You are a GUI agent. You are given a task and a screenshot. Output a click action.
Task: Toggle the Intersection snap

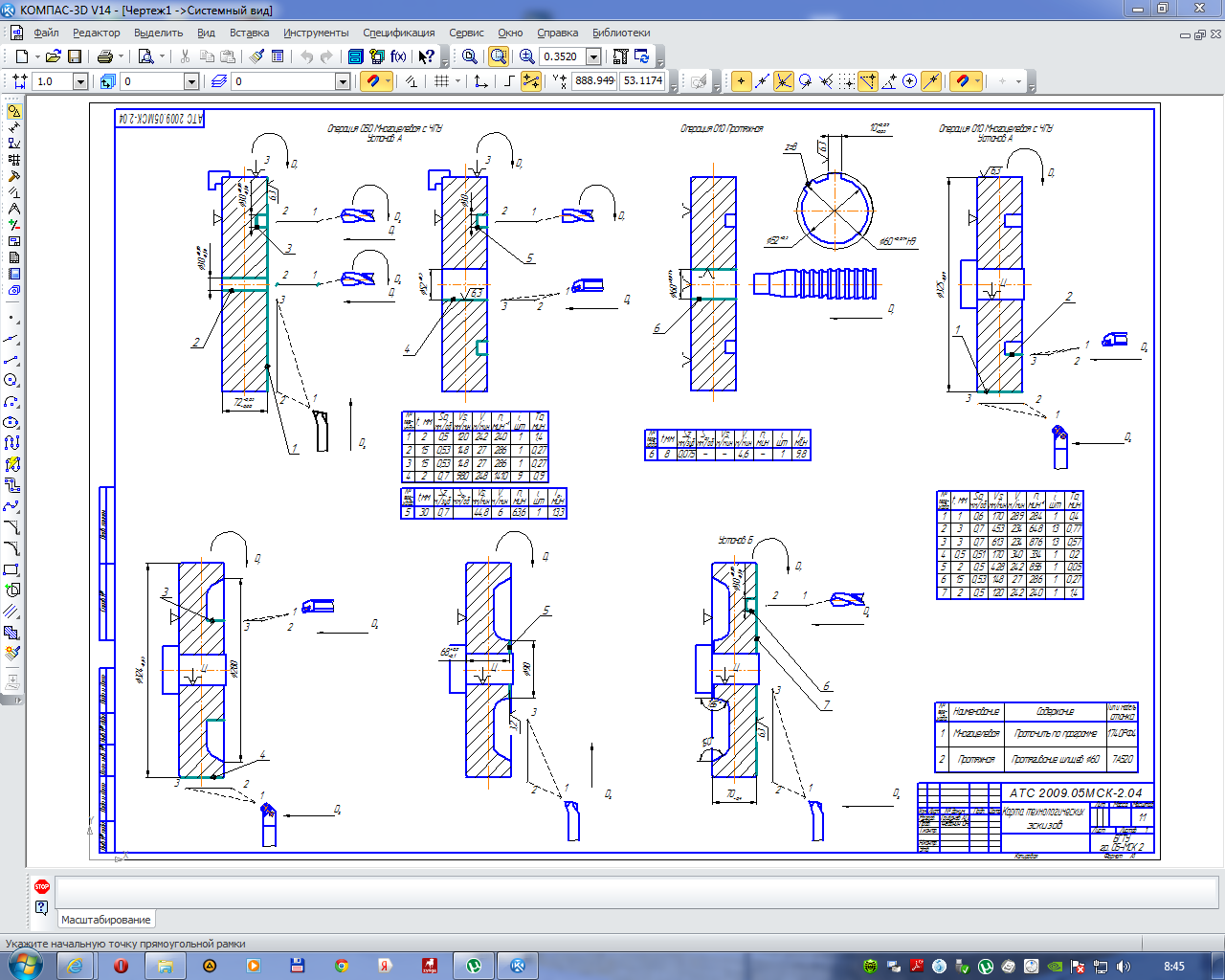point(783,81)
